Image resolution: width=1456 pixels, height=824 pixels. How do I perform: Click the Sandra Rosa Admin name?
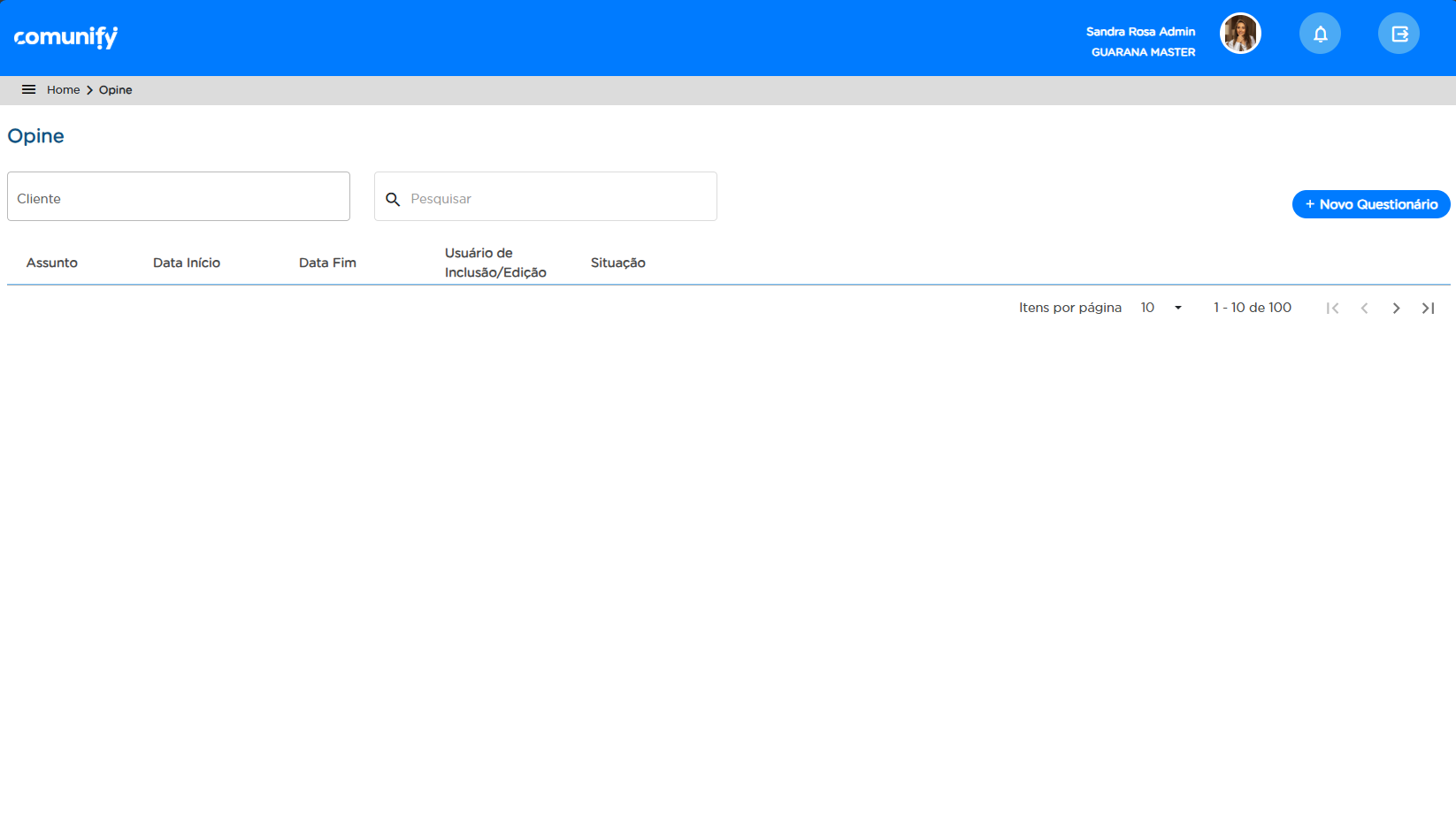[1140, 32]
